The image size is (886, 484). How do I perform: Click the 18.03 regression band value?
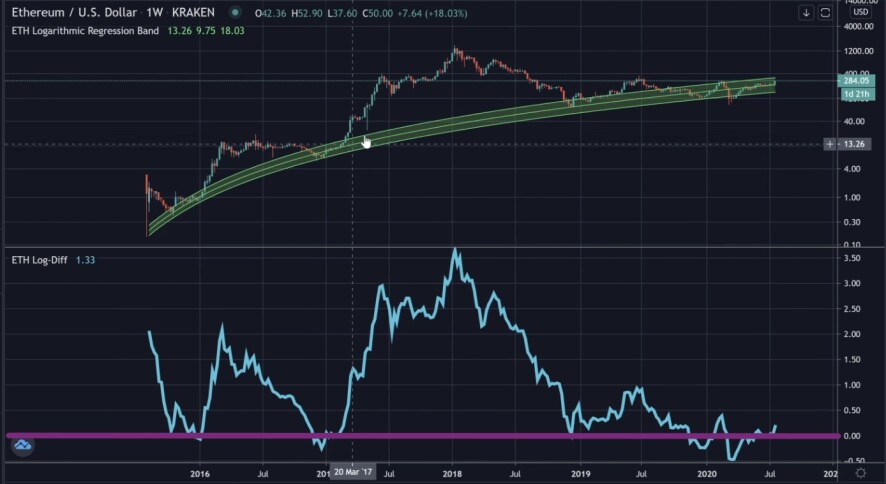(232, 31)
